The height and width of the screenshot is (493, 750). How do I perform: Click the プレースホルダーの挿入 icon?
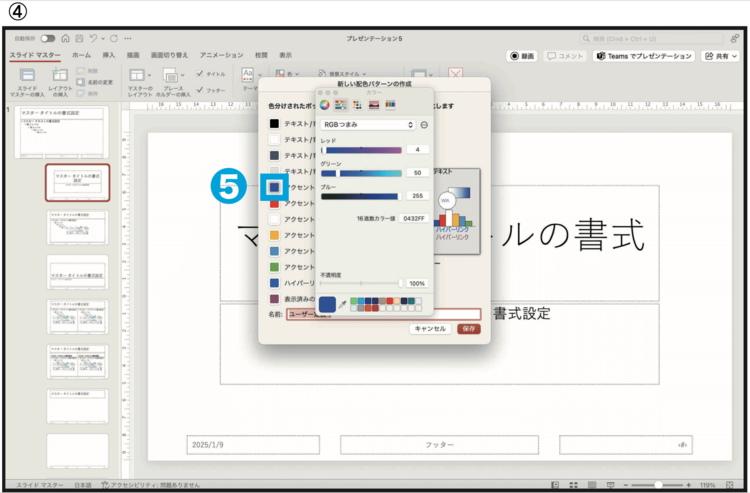click(170, 75)
